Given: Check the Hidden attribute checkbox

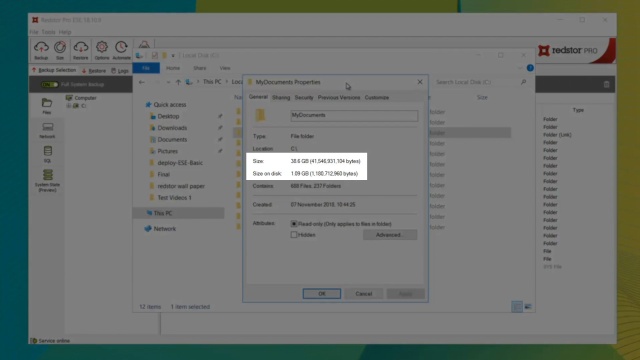Looking at the screenshot, I should [294, 235].
